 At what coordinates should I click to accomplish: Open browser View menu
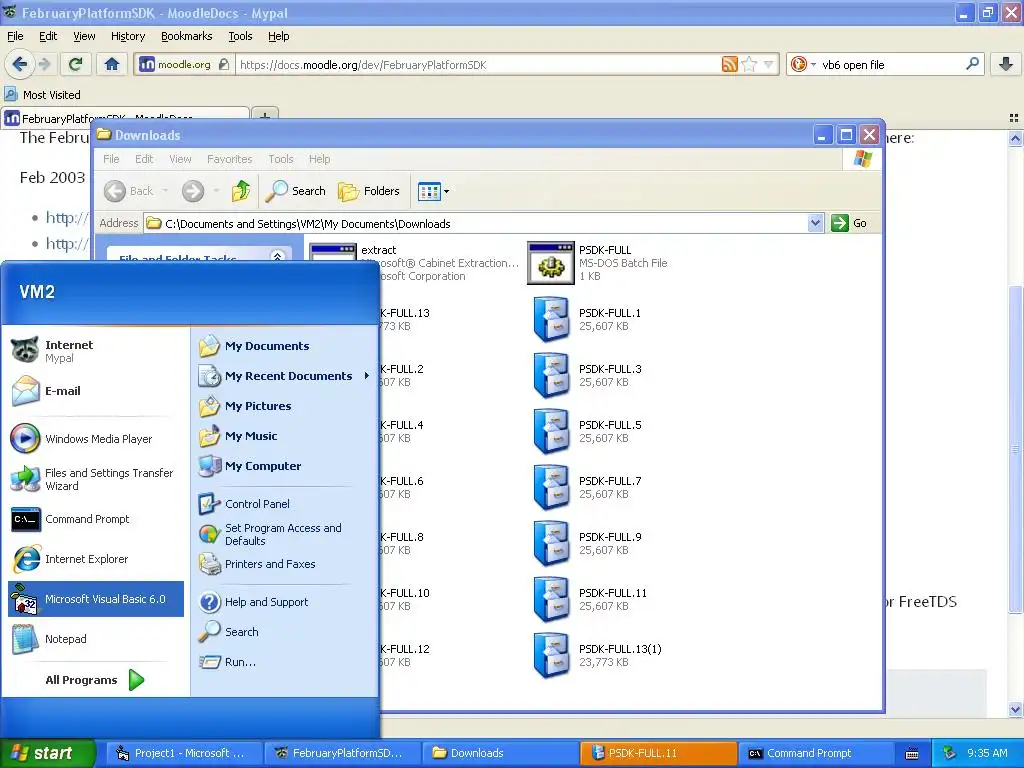point(84,36)
